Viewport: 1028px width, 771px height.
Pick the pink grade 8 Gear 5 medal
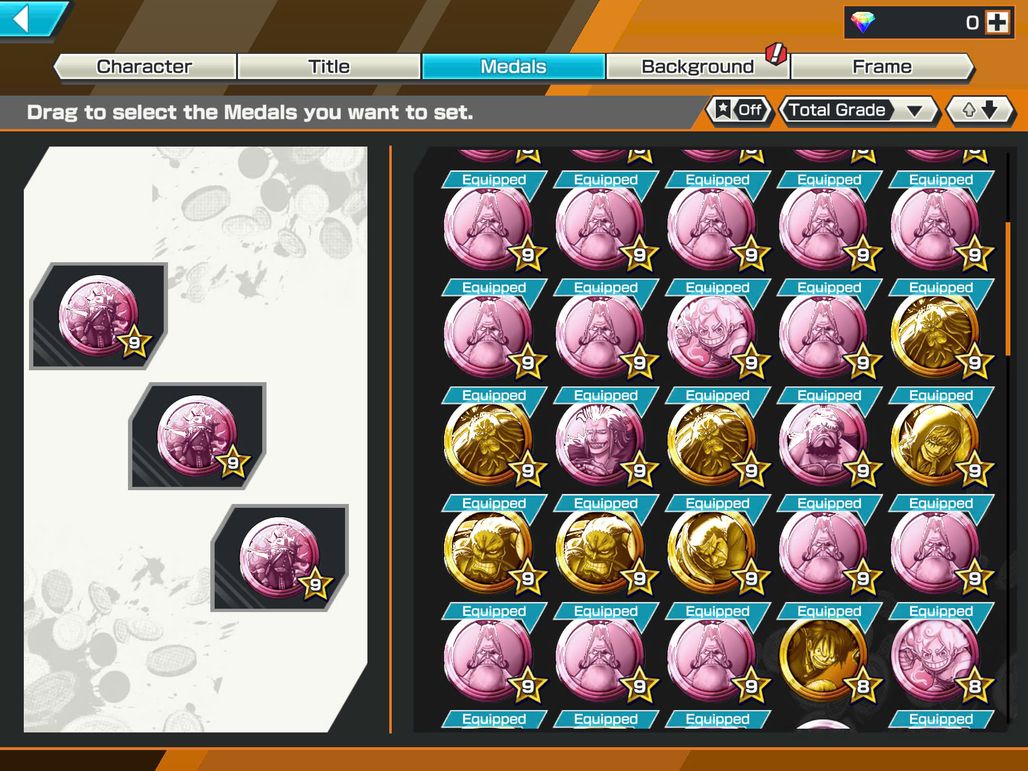(x=936, y=657)
